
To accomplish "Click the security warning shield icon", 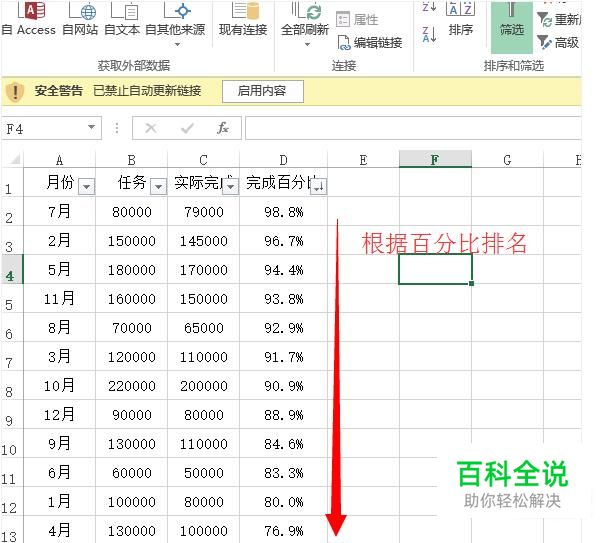I will [15, 92].
